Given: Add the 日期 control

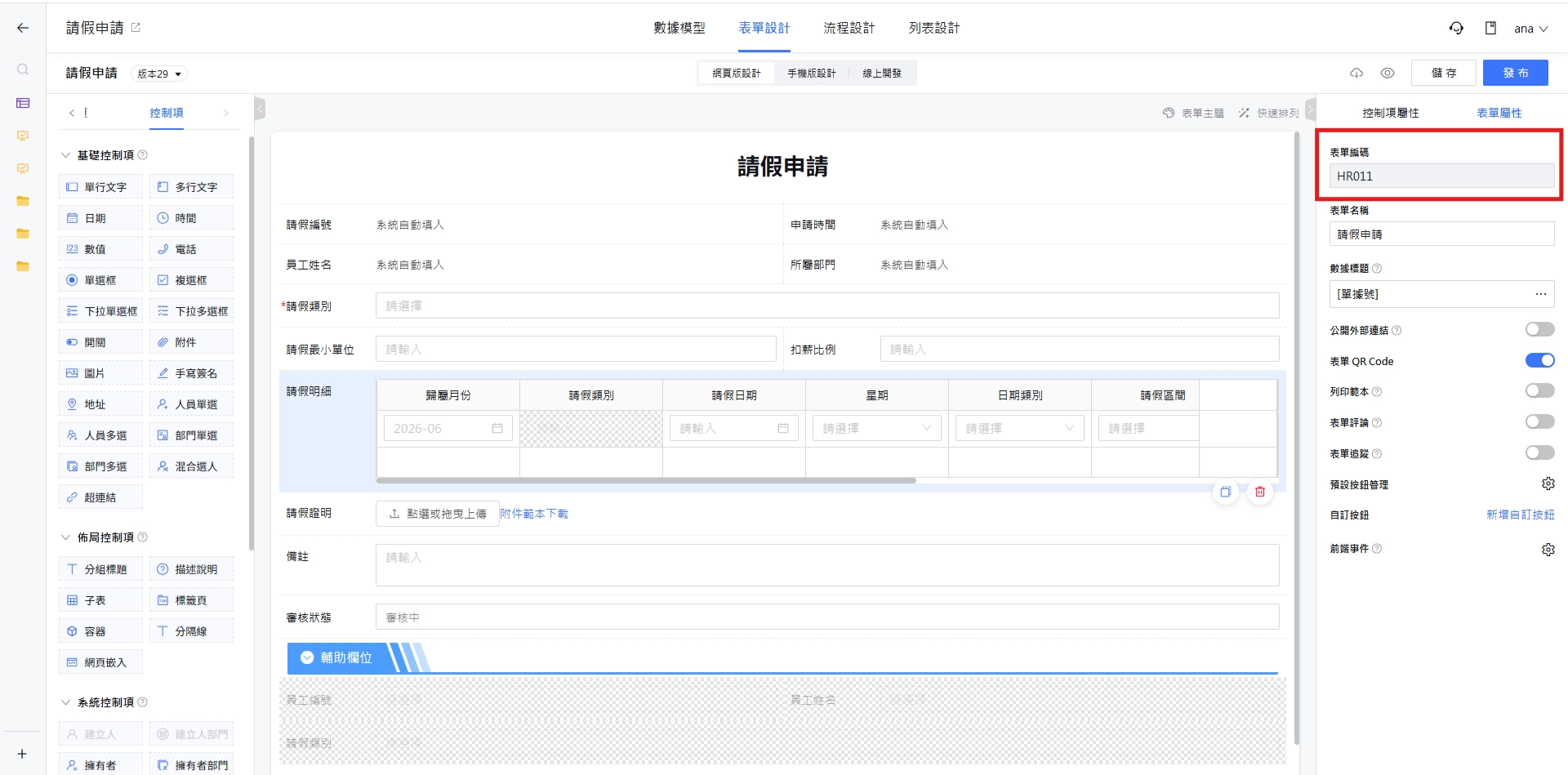Looking at the screenshot, I should tap(101, 218).
